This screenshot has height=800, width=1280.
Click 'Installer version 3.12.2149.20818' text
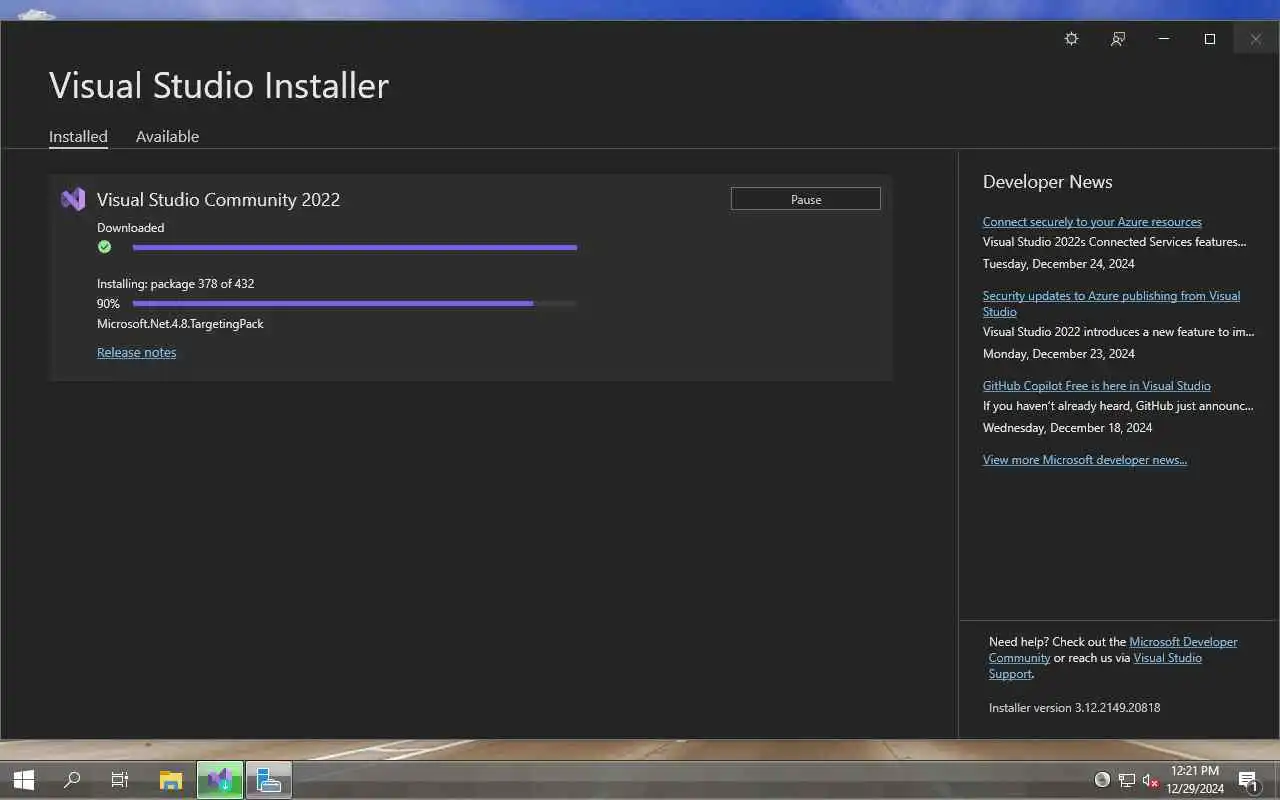point(1074,708)
